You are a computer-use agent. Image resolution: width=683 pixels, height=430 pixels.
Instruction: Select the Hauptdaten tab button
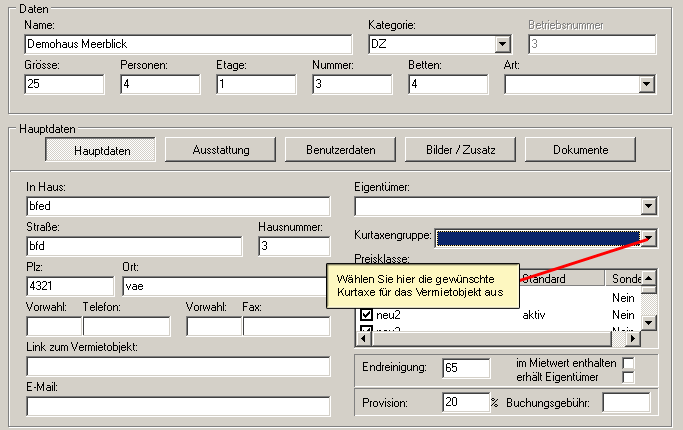click(101, 150)
